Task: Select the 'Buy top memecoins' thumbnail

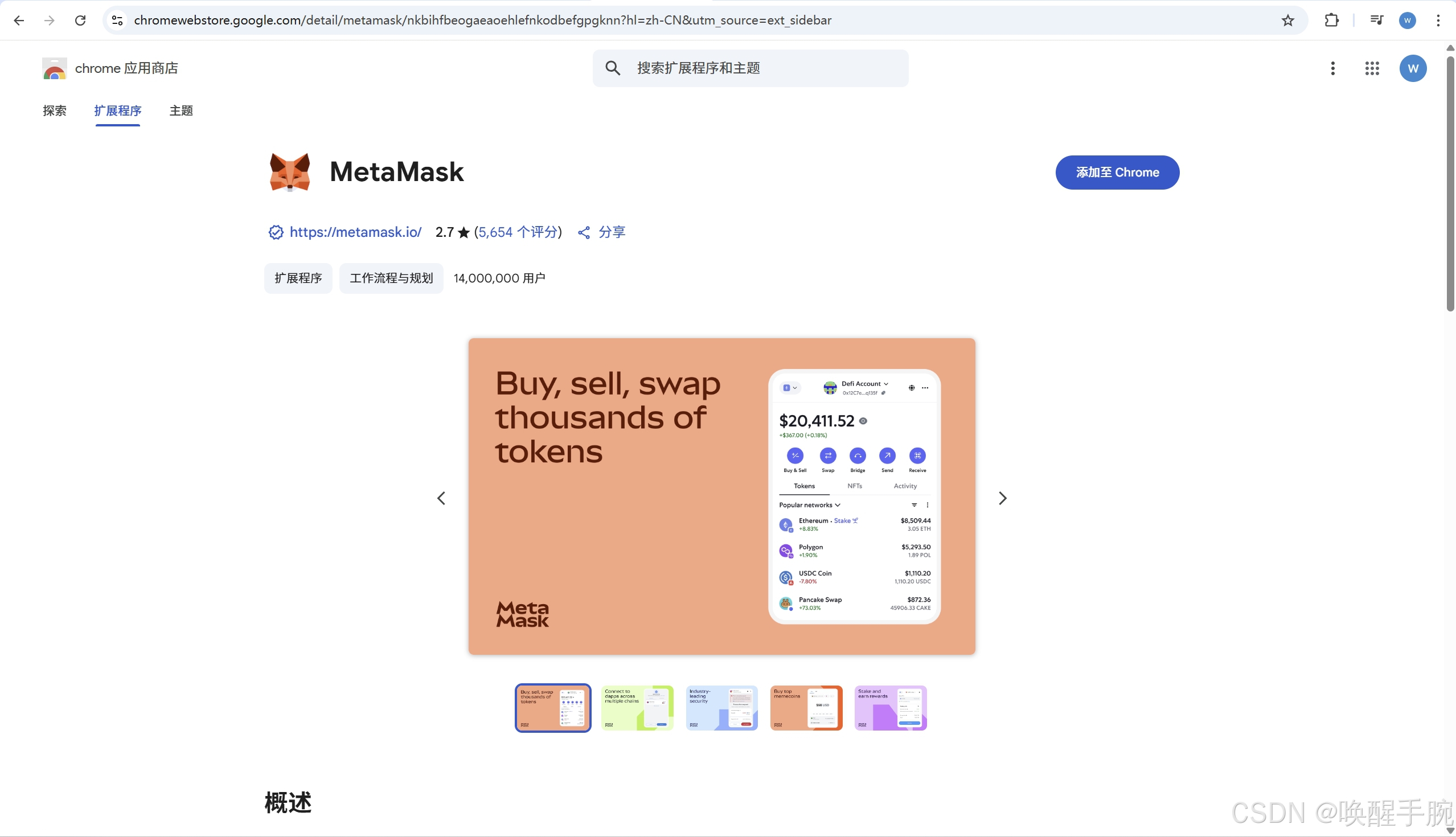Action: pyautogui.click(x=806, y=708)
